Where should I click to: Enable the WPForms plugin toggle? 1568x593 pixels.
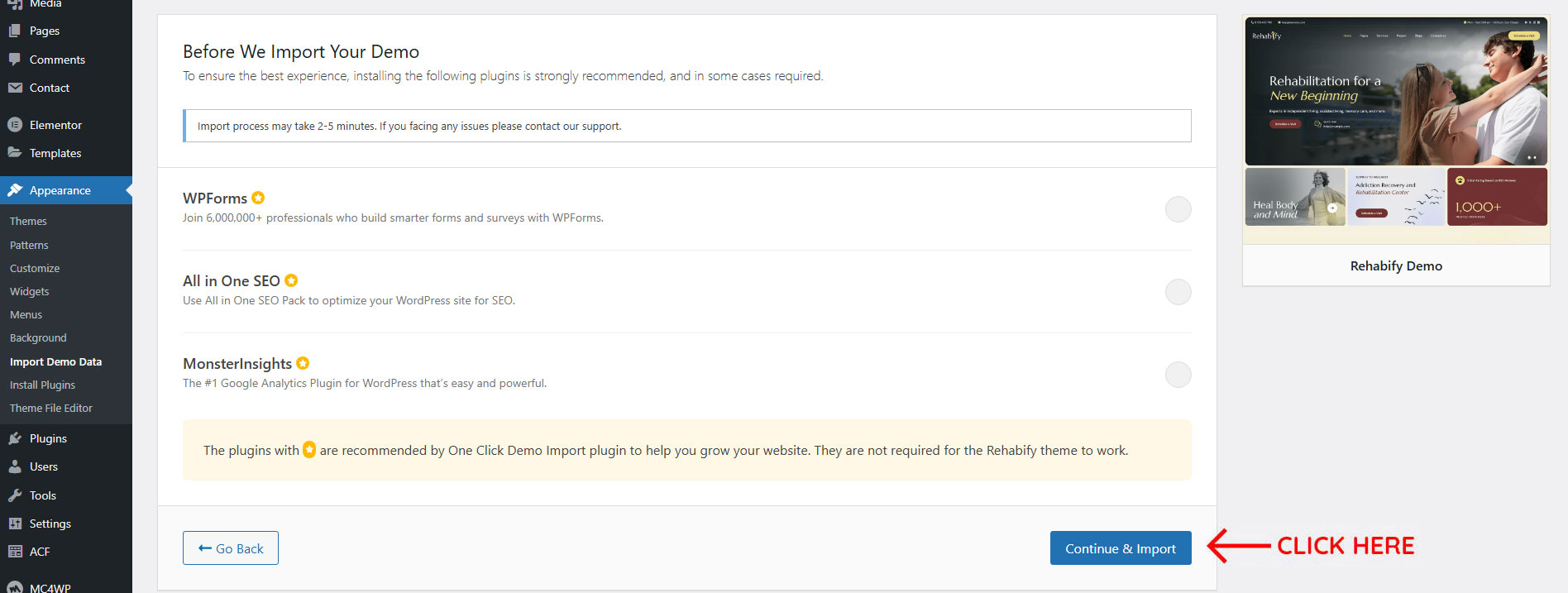pyautogui.click(x=1178, y=209)
